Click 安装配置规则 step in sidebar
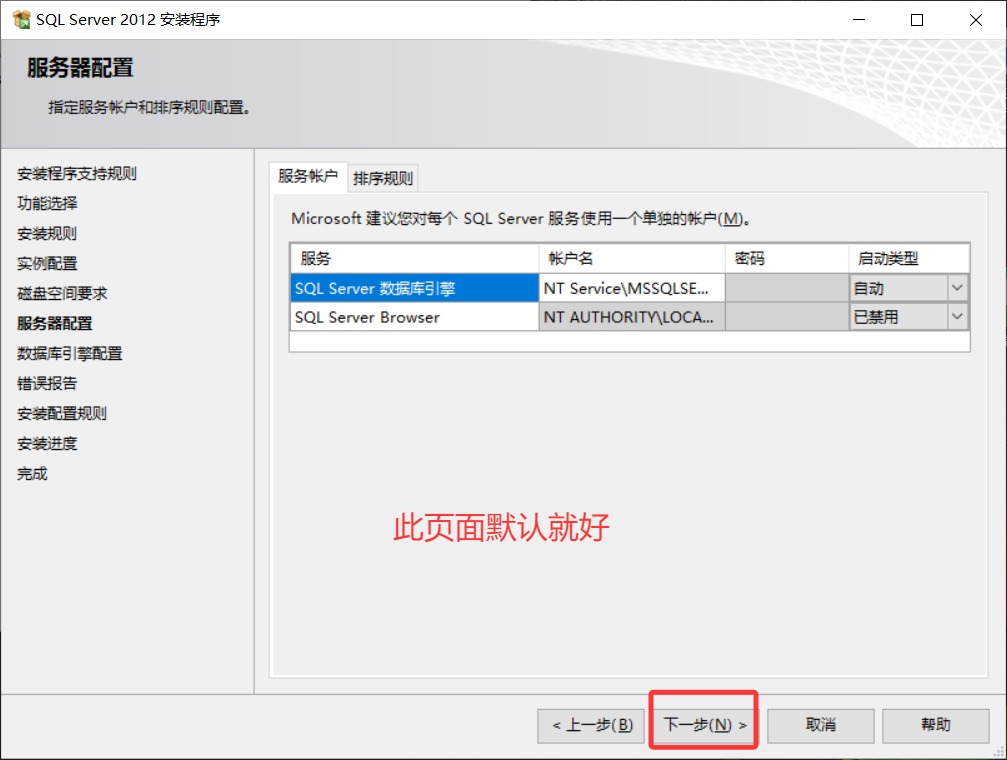 click(62, 414)
